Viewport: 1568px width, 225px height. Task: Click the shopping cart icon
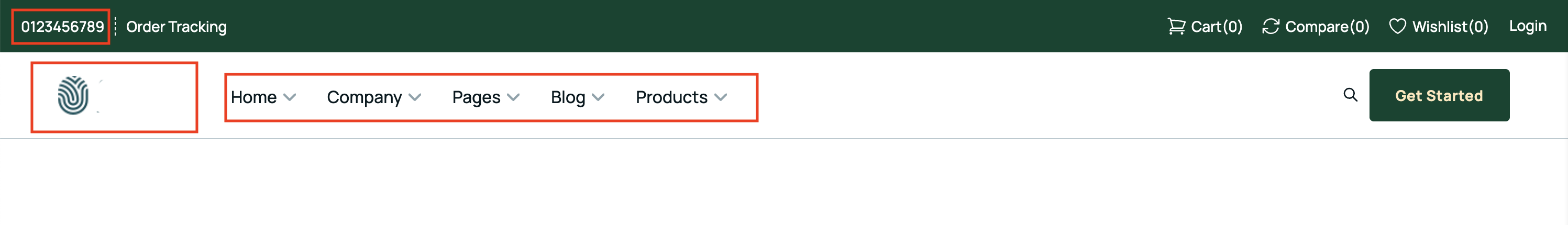(1176, 26)
